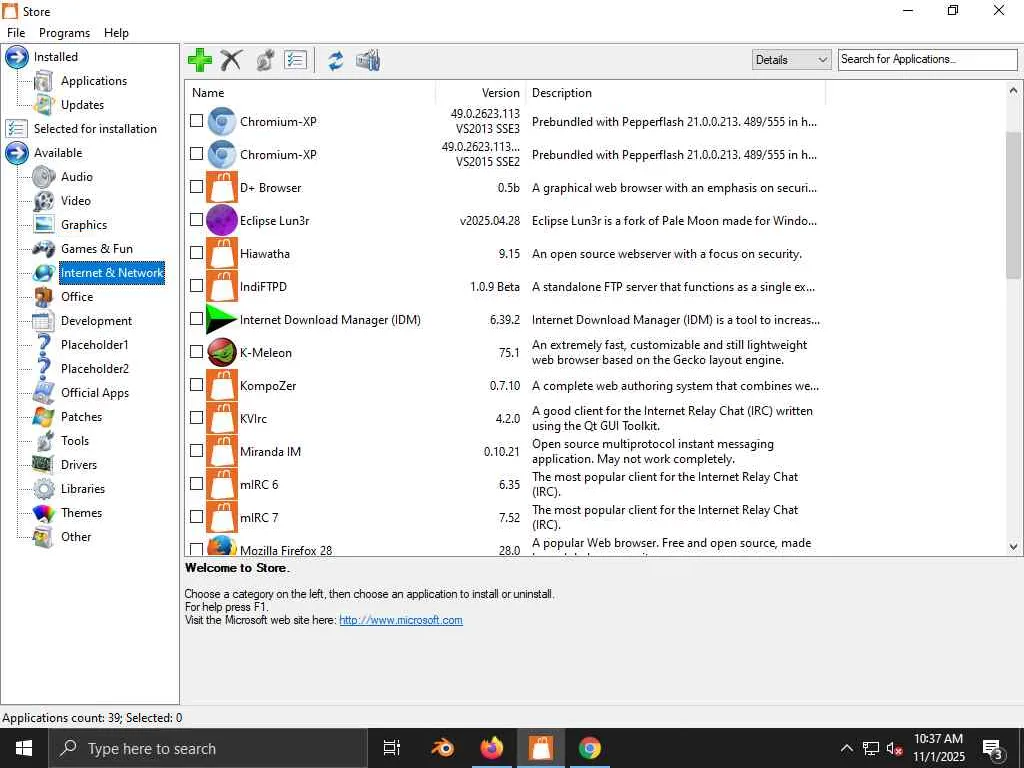The width and height of the screenshot is (1024, 768).
Task: Open the Drivers category
Action: pyautogui.click(x=78, y=465)
